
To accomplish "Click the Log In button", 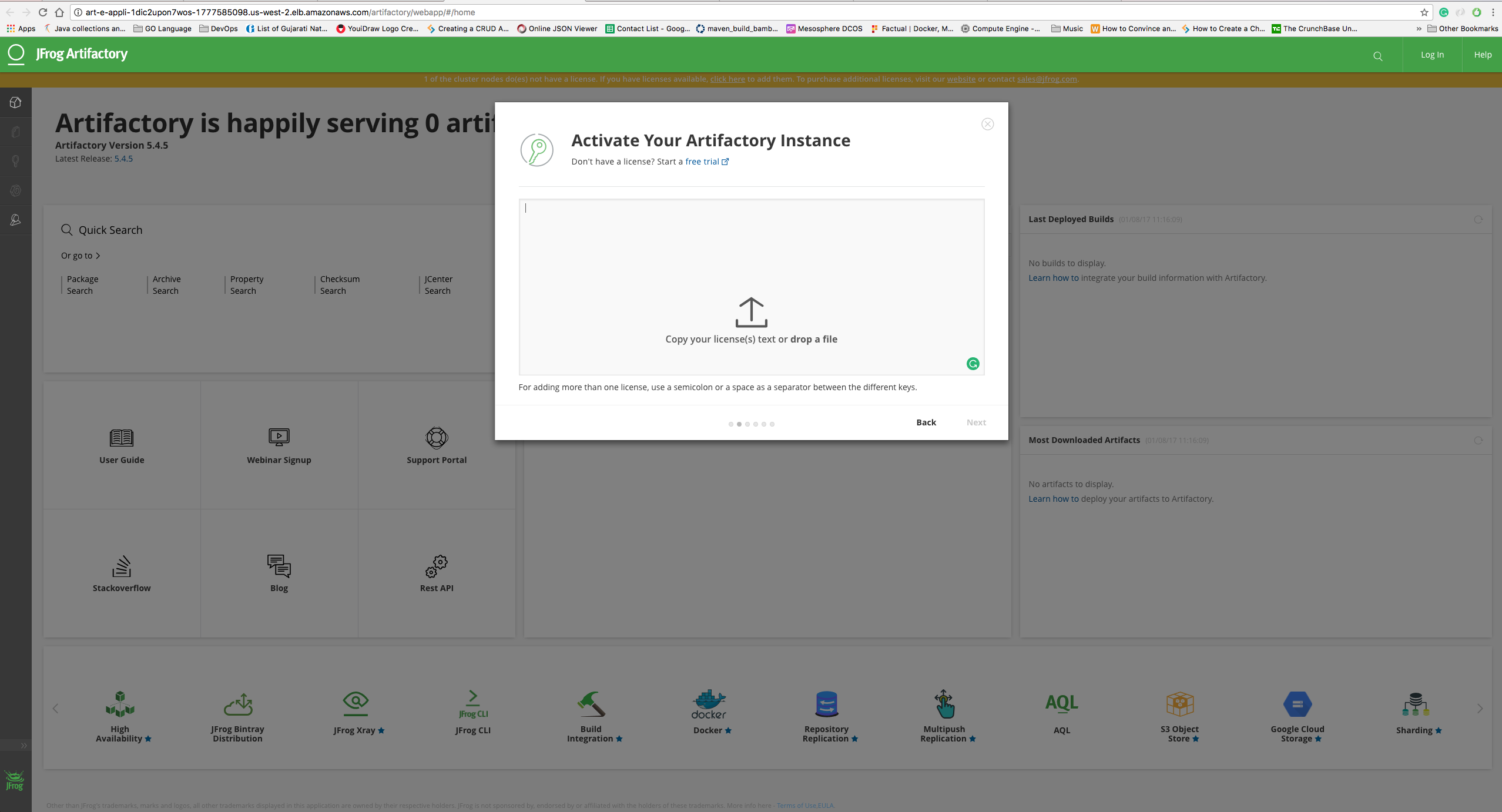I will click(1431, 55).
